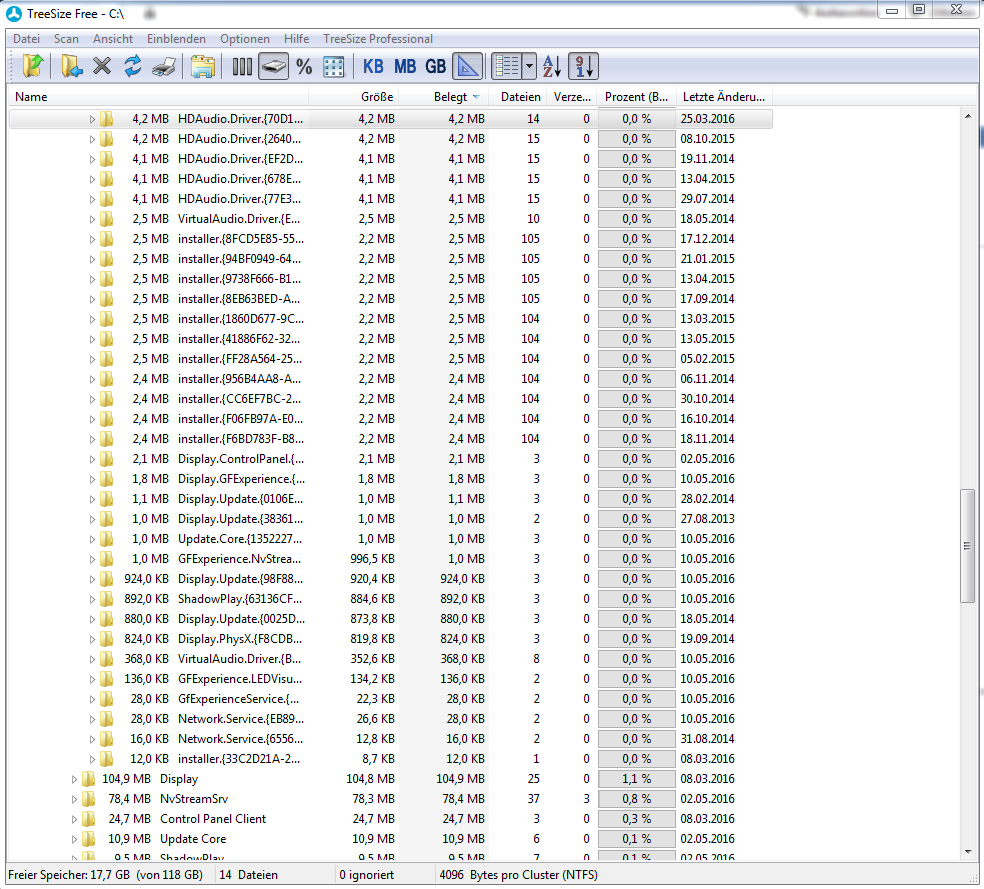Viewport: 984px width, 889px height.
Task: Open the Optionen menu
Action: coord(245,39)
